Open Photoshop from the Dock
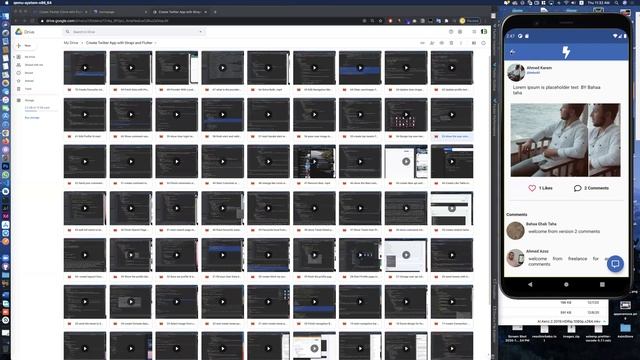This screenshot has height=360, width=640. pyautogui.click(x=5, y=166)
